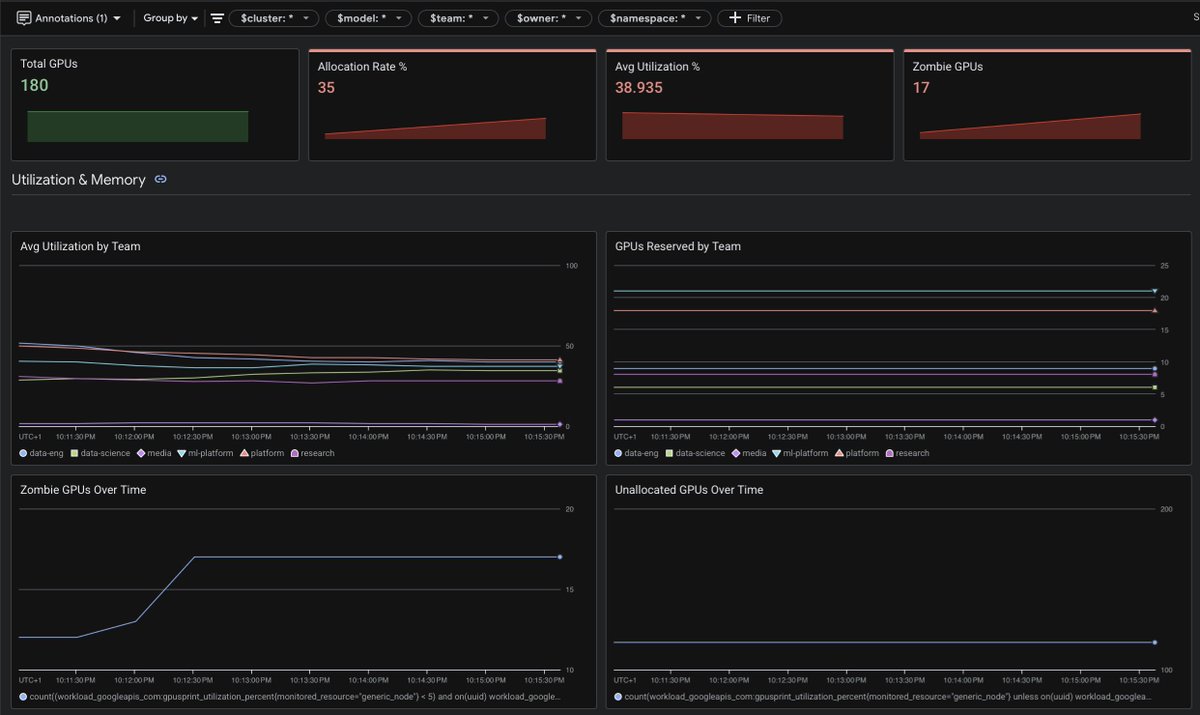The image size is (1200, 715).
Task: Click the Zombie GPUs Over Time chart title
Action: (x=83, y=490)
